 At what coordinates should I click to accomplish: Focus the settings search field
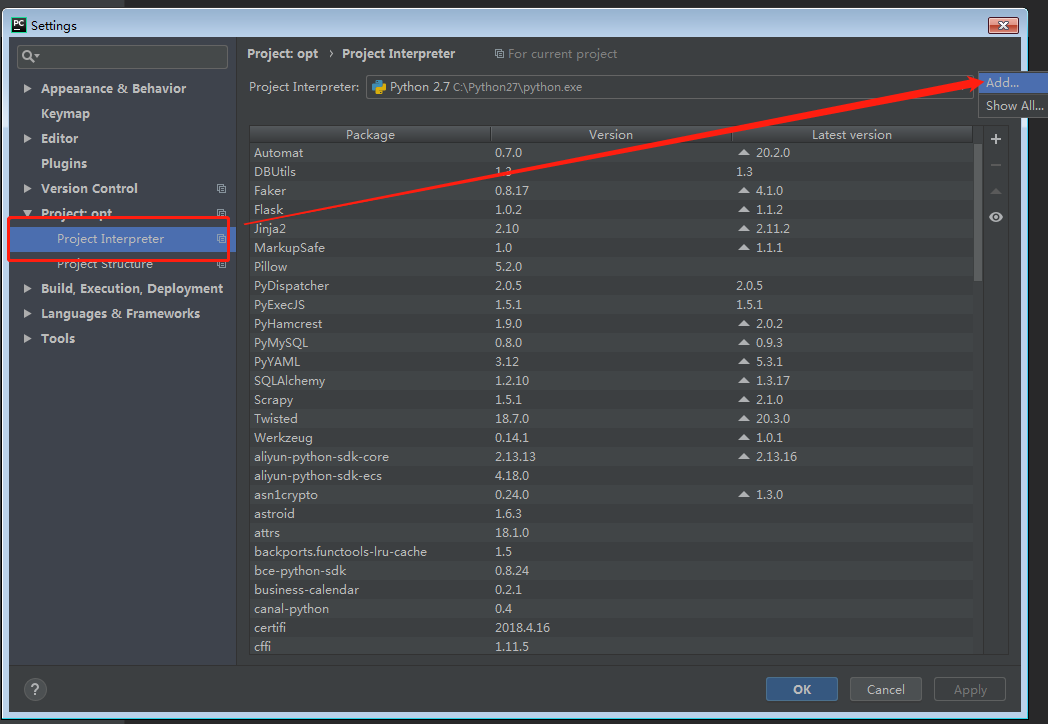[122, 57]
